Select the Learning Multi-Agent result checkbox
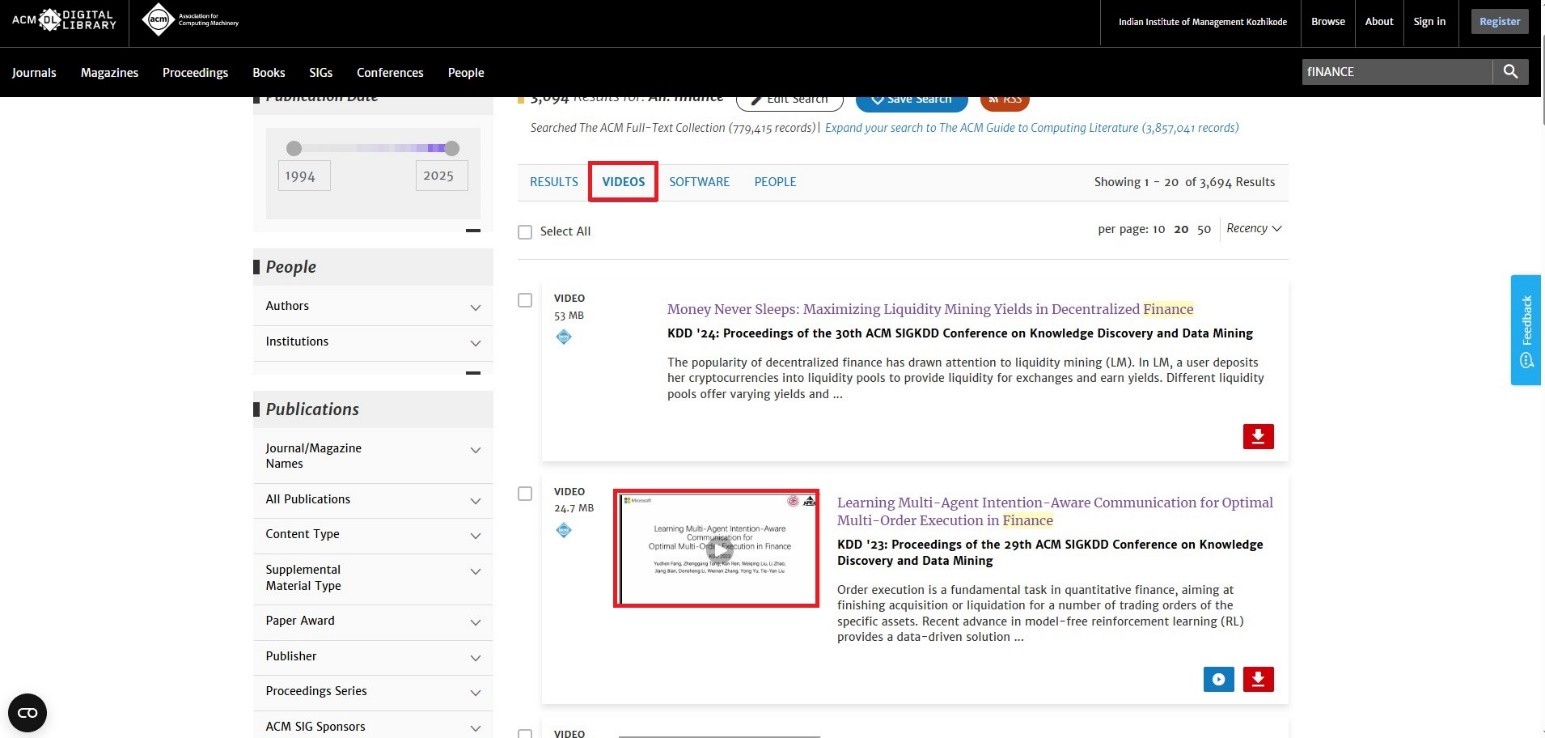Image resolution: width=1545 pixels, height=738 pixels. point(525,494)
